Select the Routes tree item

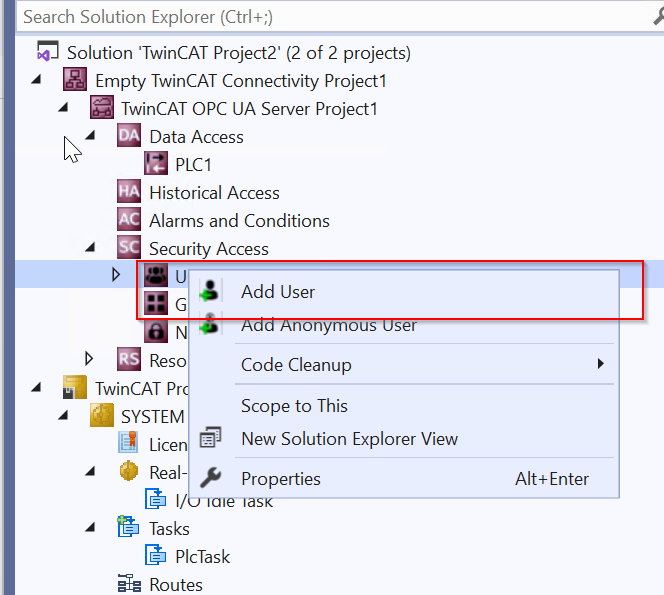pos(176,584)
